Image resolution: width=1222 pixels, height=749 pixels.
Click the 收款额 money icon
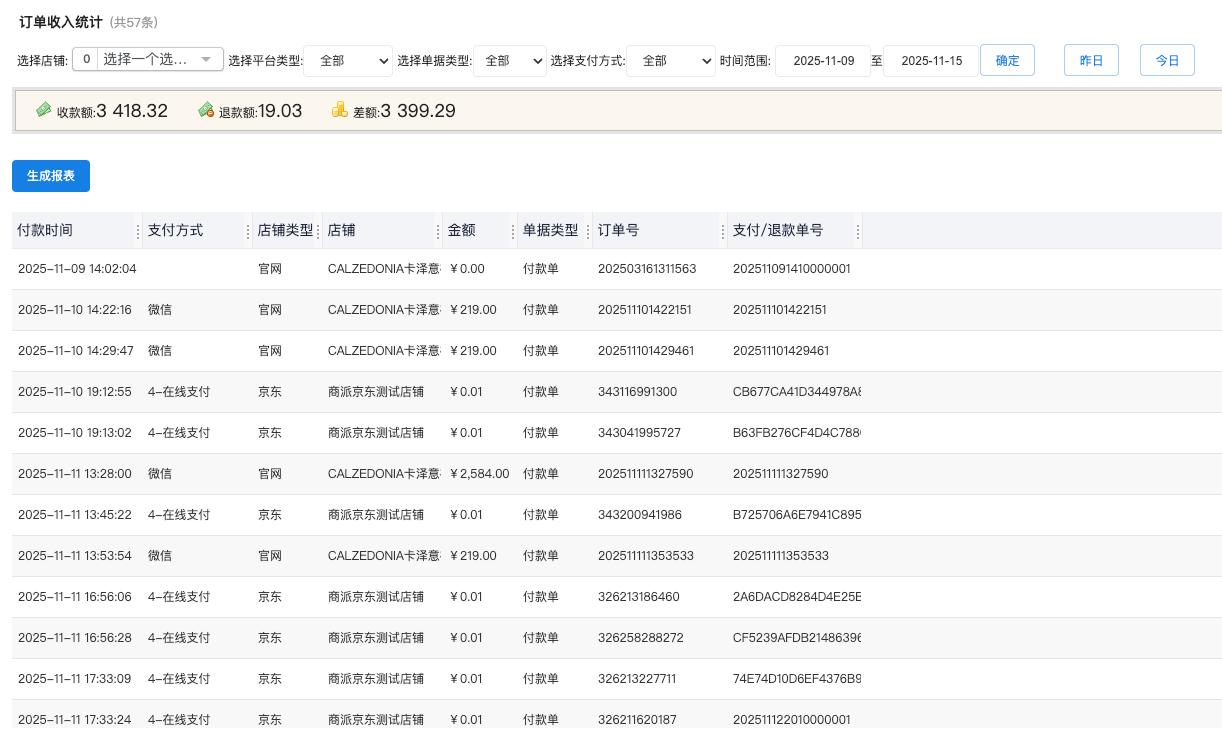(44, 110)
